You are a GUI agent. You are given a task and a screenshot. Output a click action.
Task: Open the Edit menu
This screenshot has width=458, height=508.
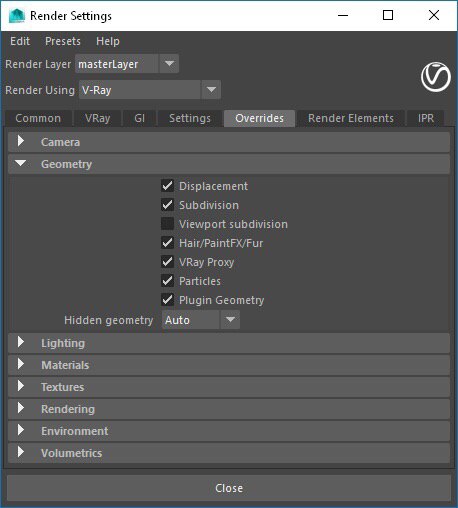click(x=20, y=41)
